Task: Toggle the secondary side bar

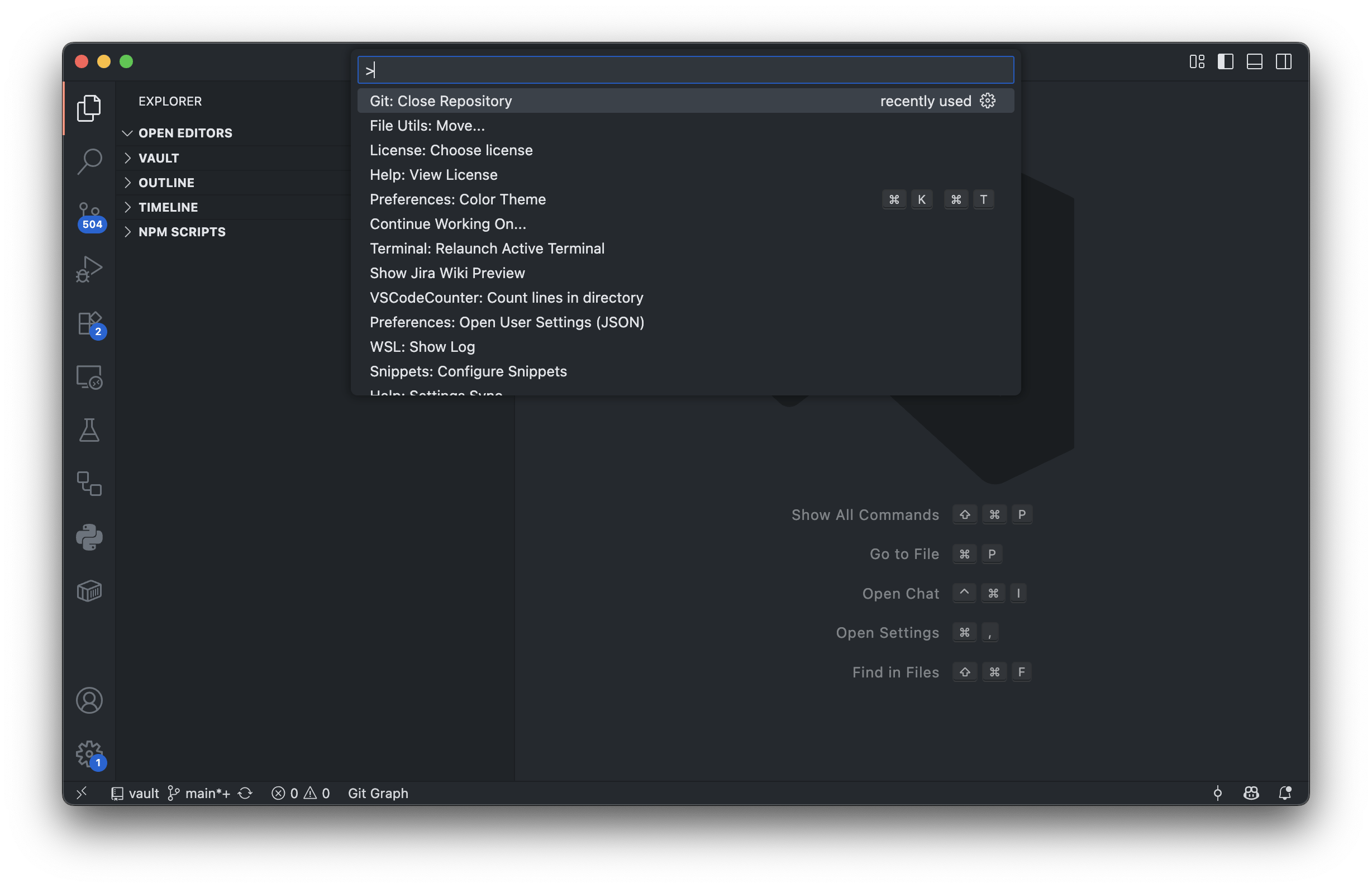Action: click(1283, 61)
